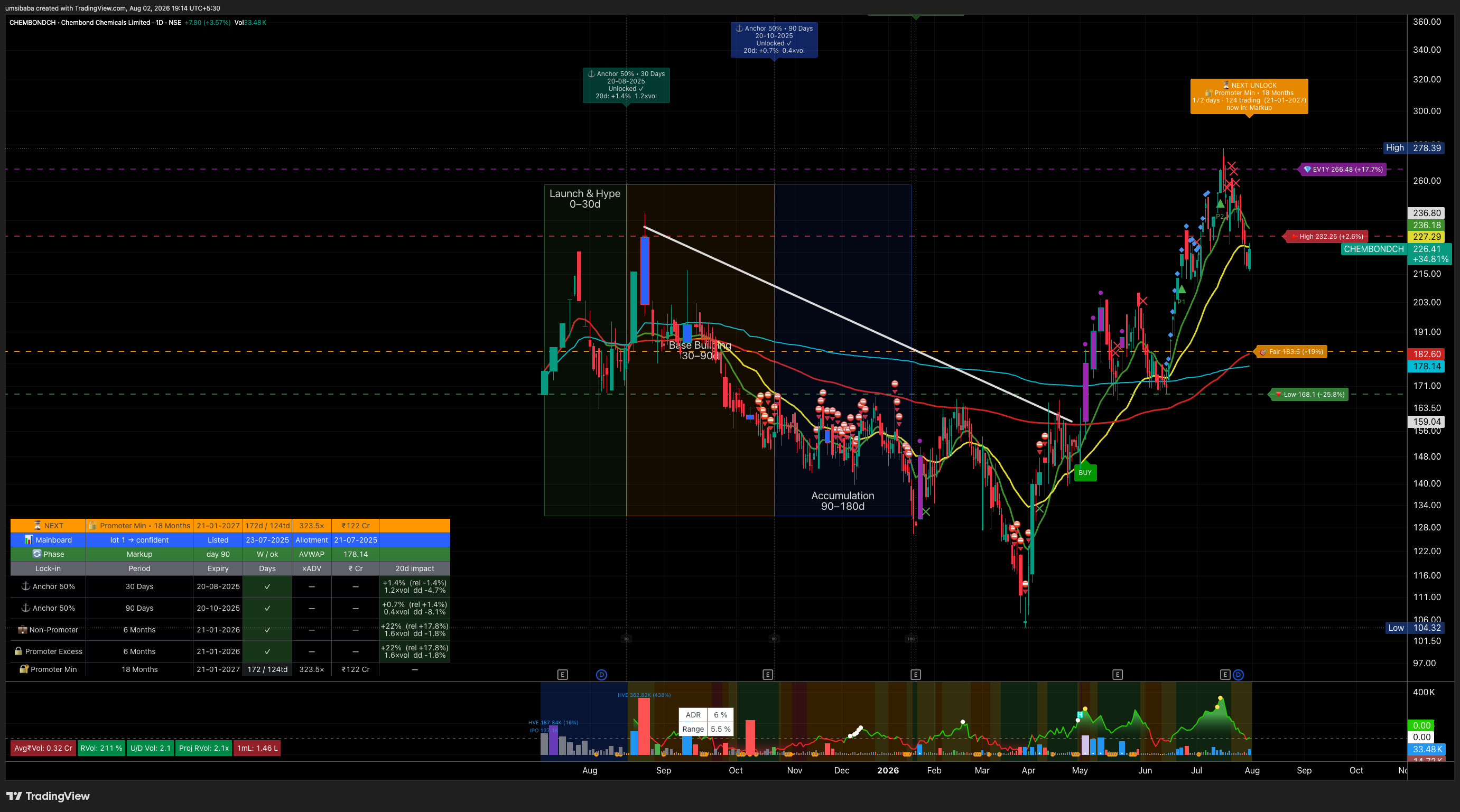The width and height of the screenshot is (1460, 812).
Task: Select the orange NEXT UNLOCK callout label
Action: click(1249, 96)
